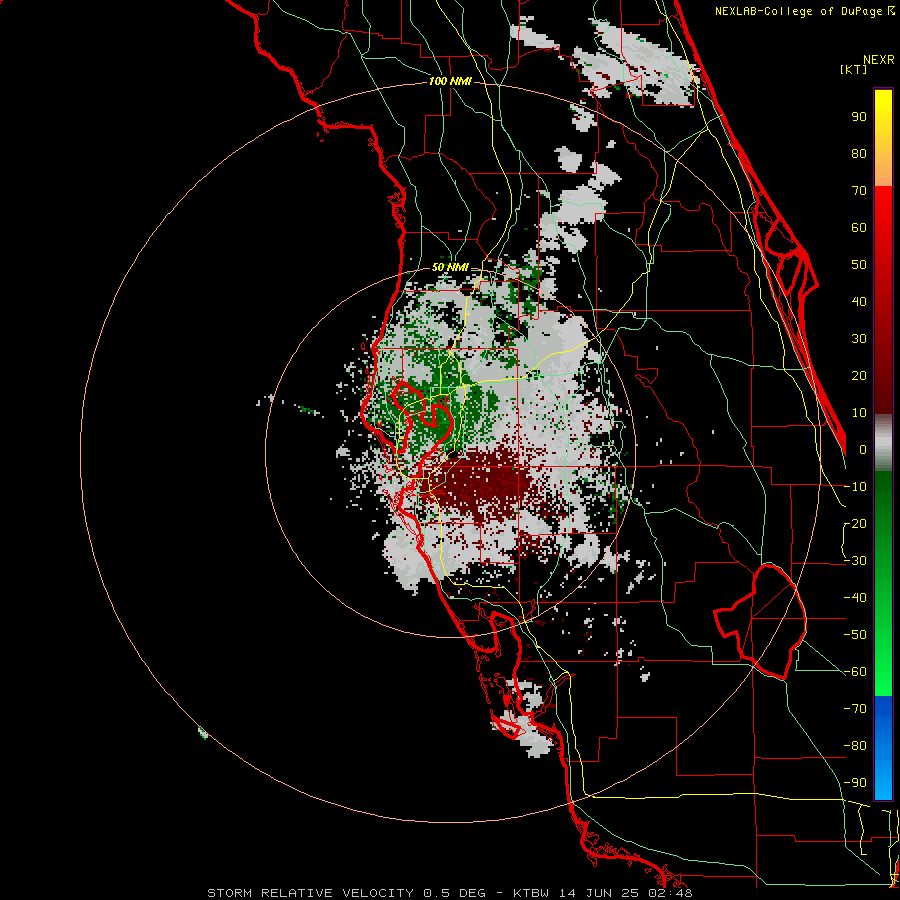Click the 0 value on velocity scale
This screenshot has width=900, height=900.
(x=863, y=450)
